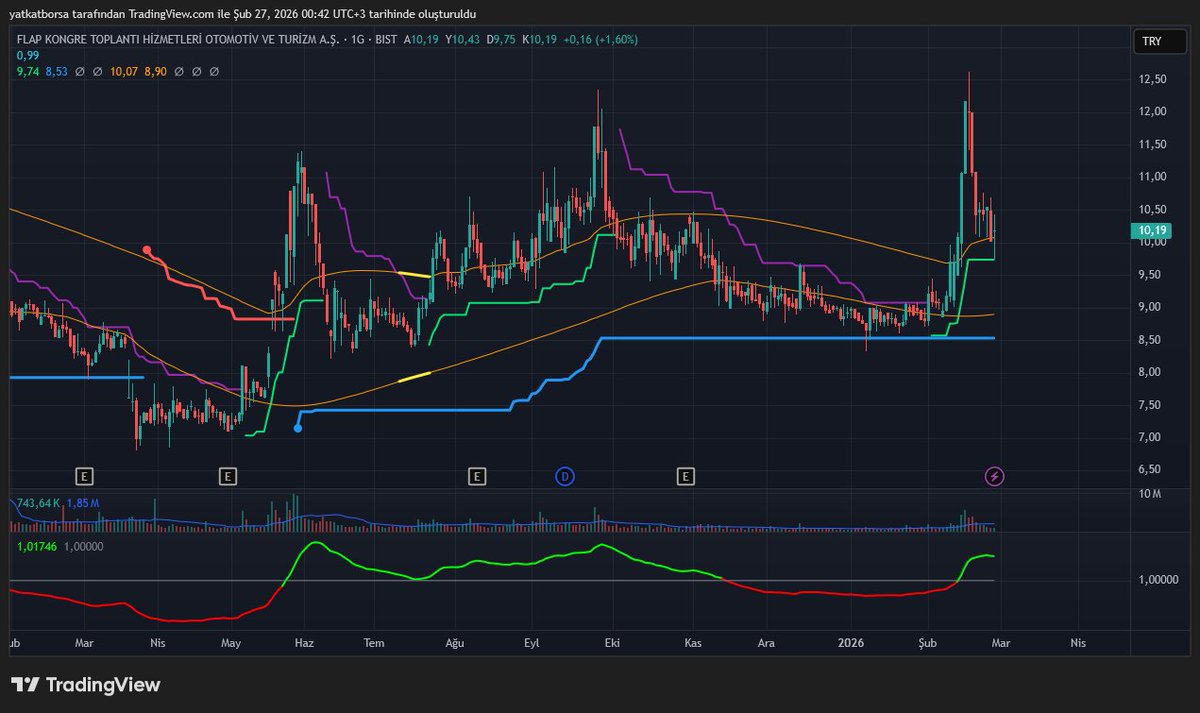Screen dimensions: 1200x713
Task: Click the May label on time axis
Action: (231, 643)
